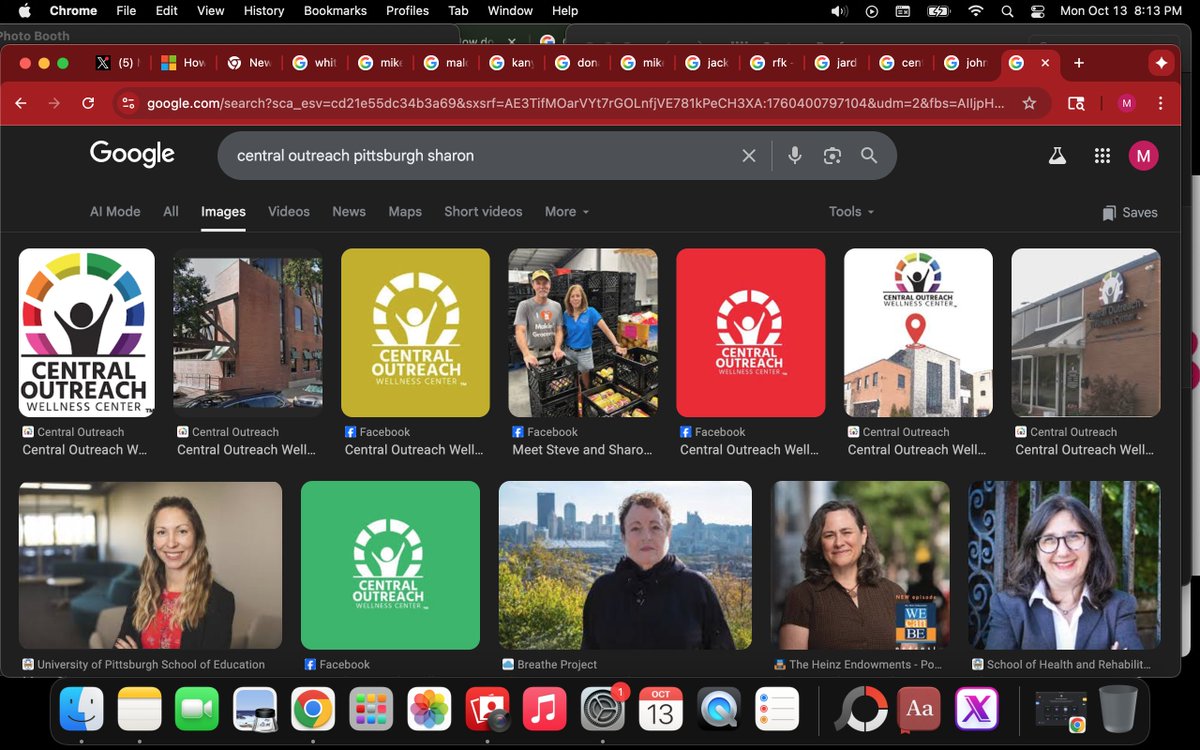Bookmark this page with the star icon
1200x750 pixels.
[x=1029, y=103]
